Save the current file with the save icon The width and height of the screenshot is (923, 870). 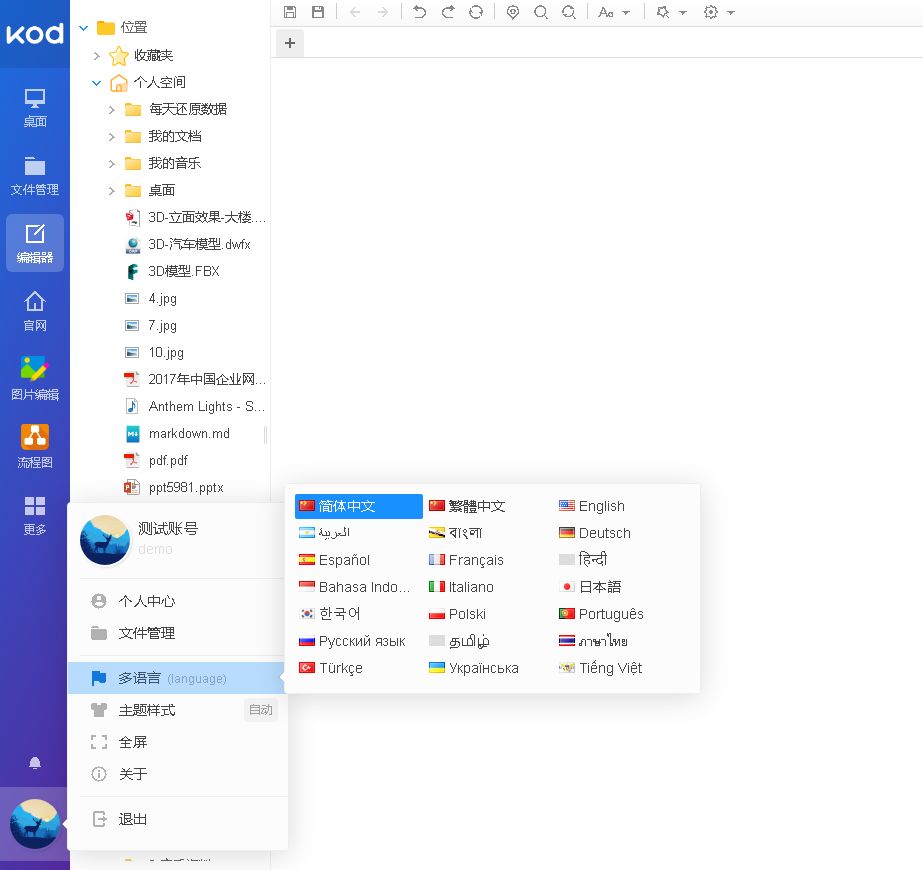290,12
